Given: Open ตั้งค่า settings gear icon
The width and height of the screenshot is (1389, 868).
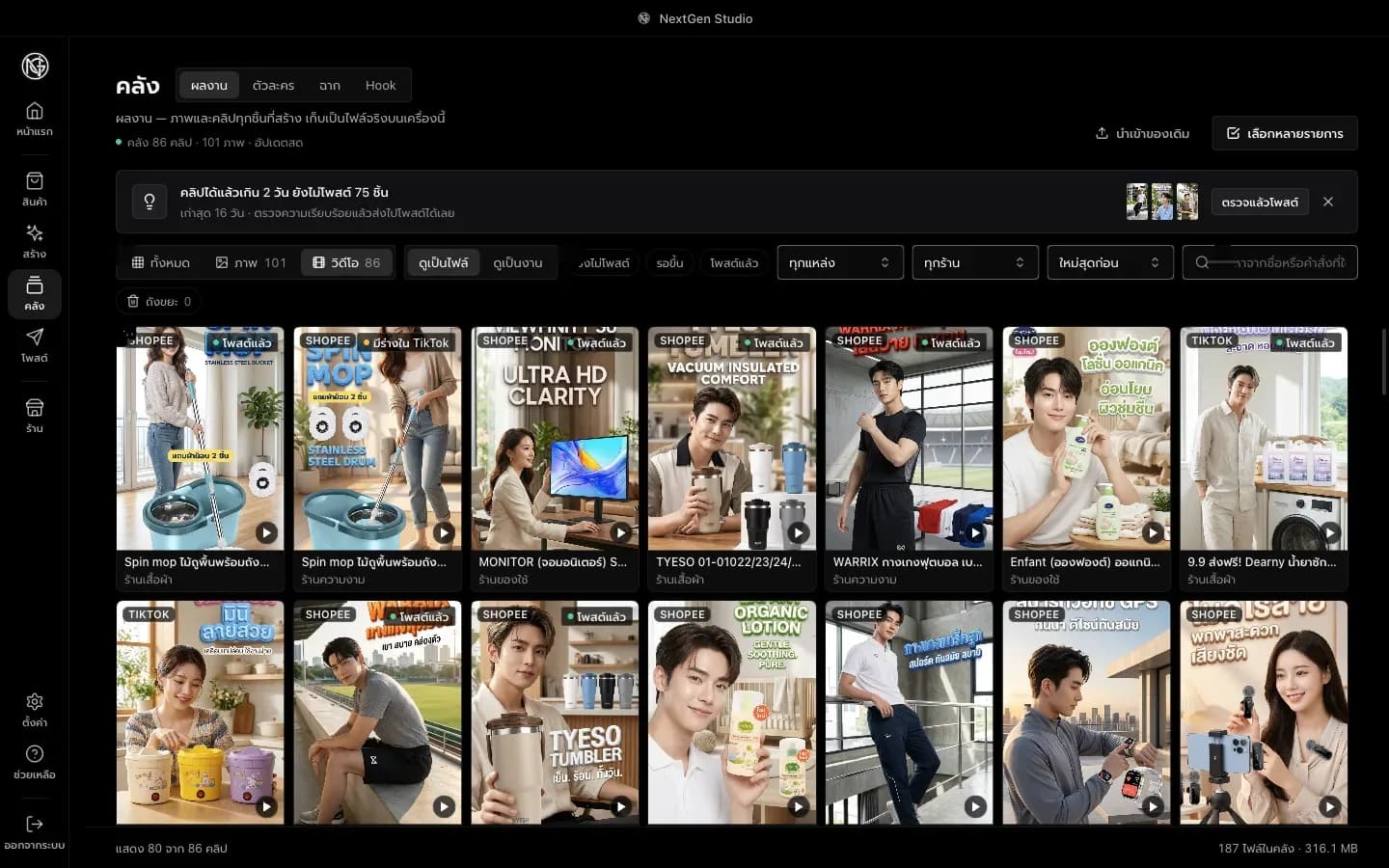Looking at the screenshot, I should pos(35,710).
